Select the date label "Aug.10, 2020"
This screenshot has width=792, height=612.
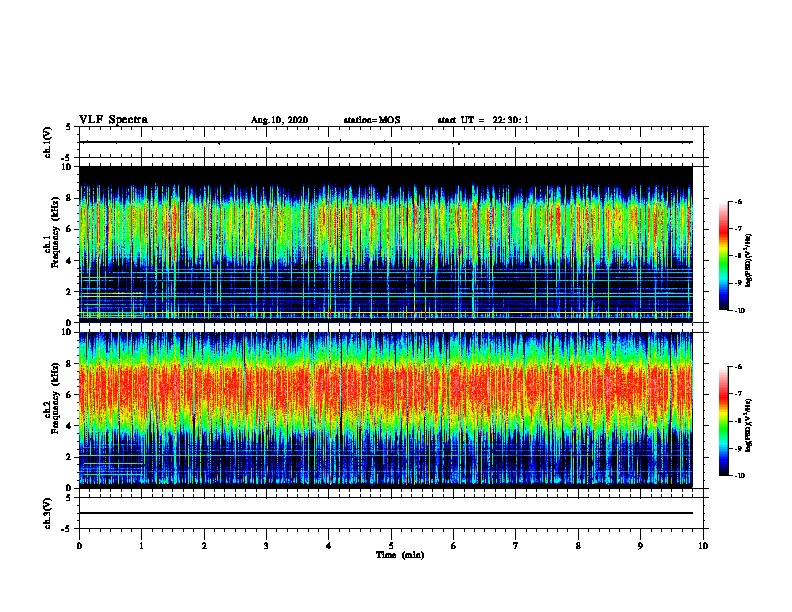pyautogui.click(x=279, y=120)
